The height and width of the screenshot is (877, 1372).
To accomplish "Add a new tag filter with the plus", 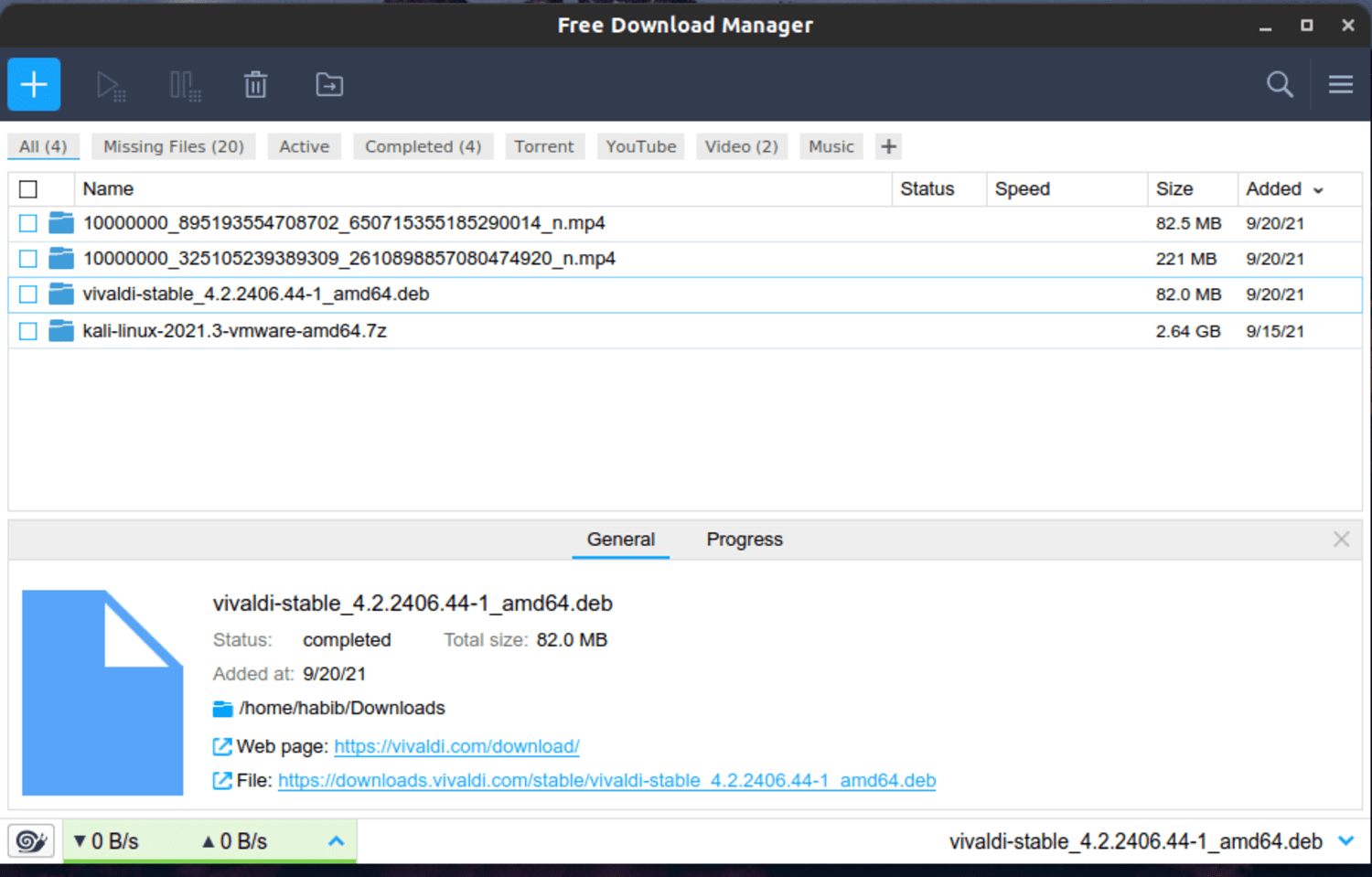I will click(888, 146).
